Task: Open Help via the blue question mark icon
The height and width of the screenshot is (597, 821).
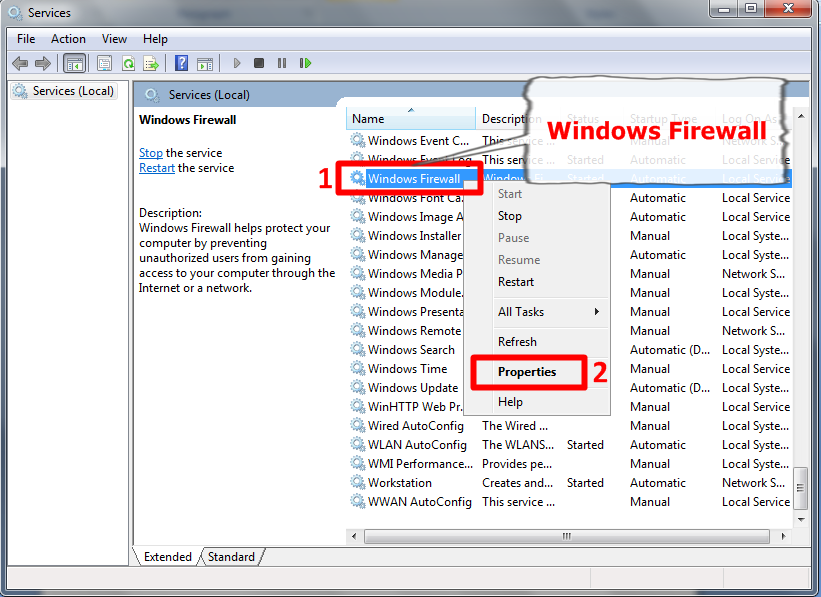Action: pyautogui.click(x=181, y=63)
